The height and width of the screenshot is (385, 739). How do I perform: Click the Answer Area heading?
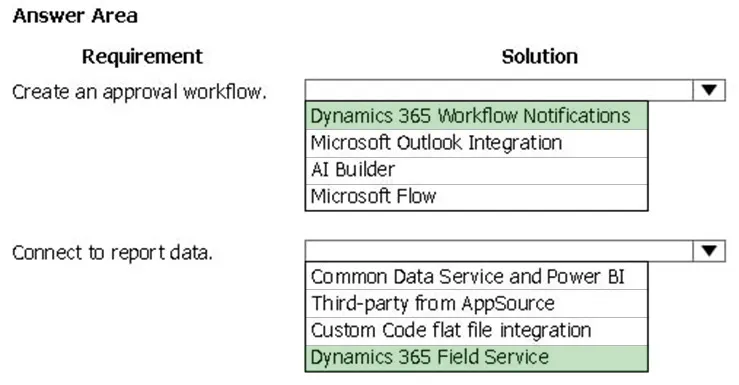[75, 16]
